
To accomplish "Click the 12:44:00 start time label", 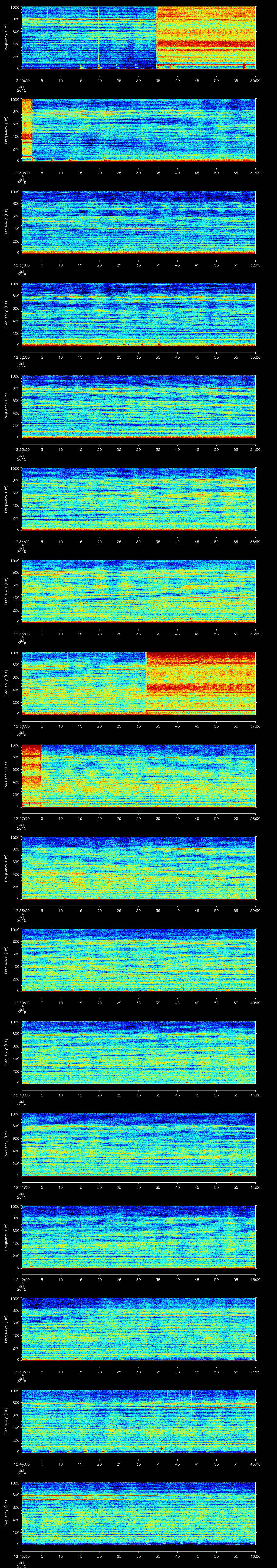I will tap(22, 1463).
